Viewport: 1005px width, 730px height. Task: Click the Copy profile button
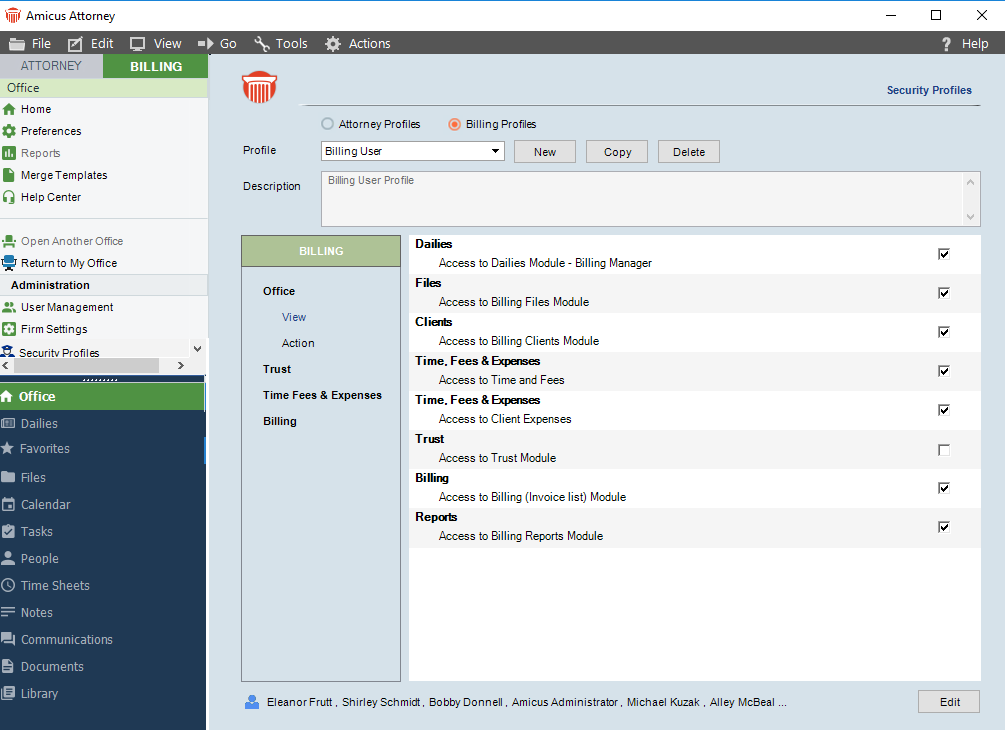point(617,152)
